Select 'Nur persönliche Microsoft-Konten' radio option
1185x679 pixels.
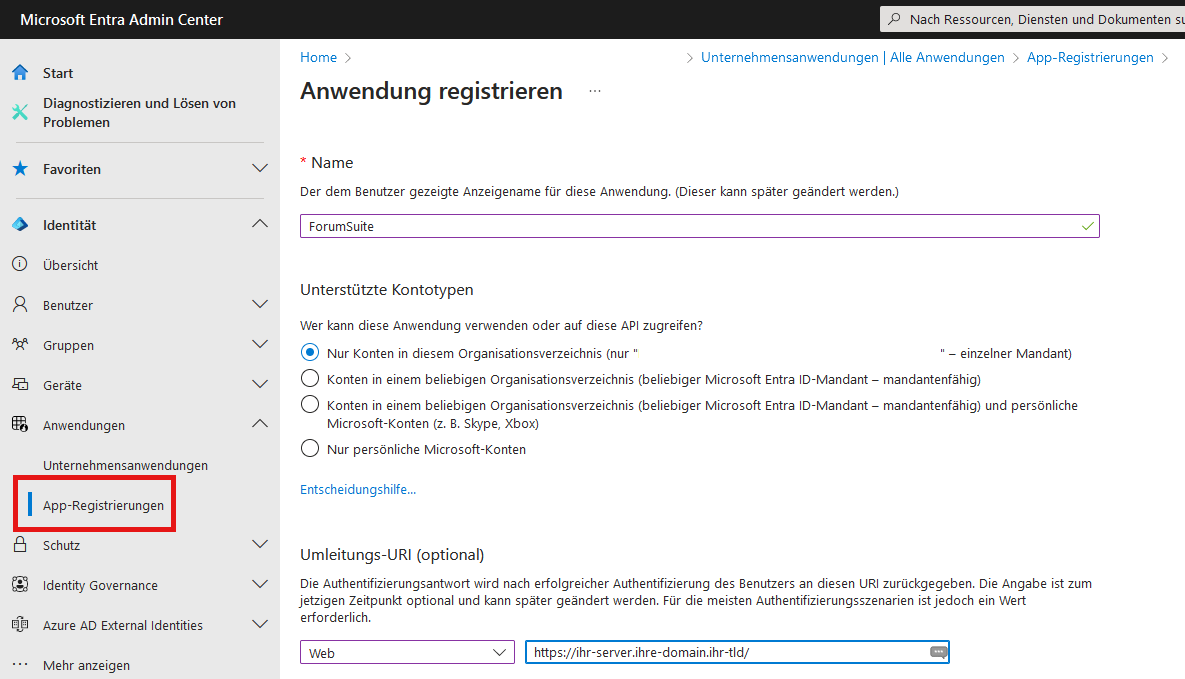coord(310,449)
